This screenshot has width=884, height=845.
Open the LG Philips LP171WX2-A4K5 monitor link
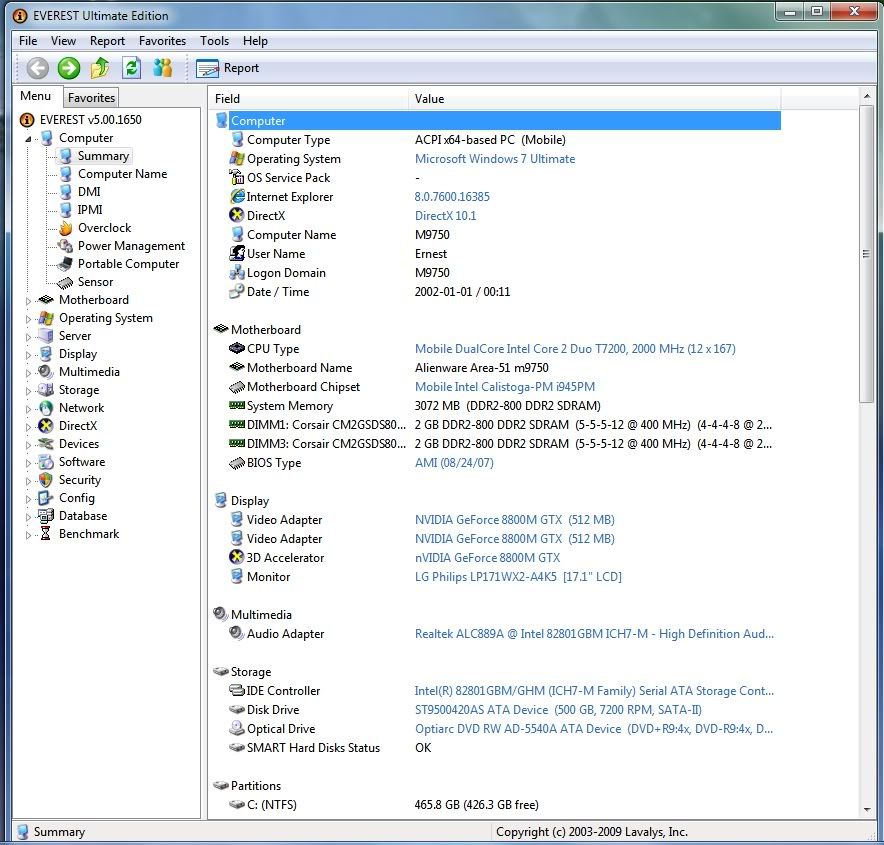coord(518,577)
